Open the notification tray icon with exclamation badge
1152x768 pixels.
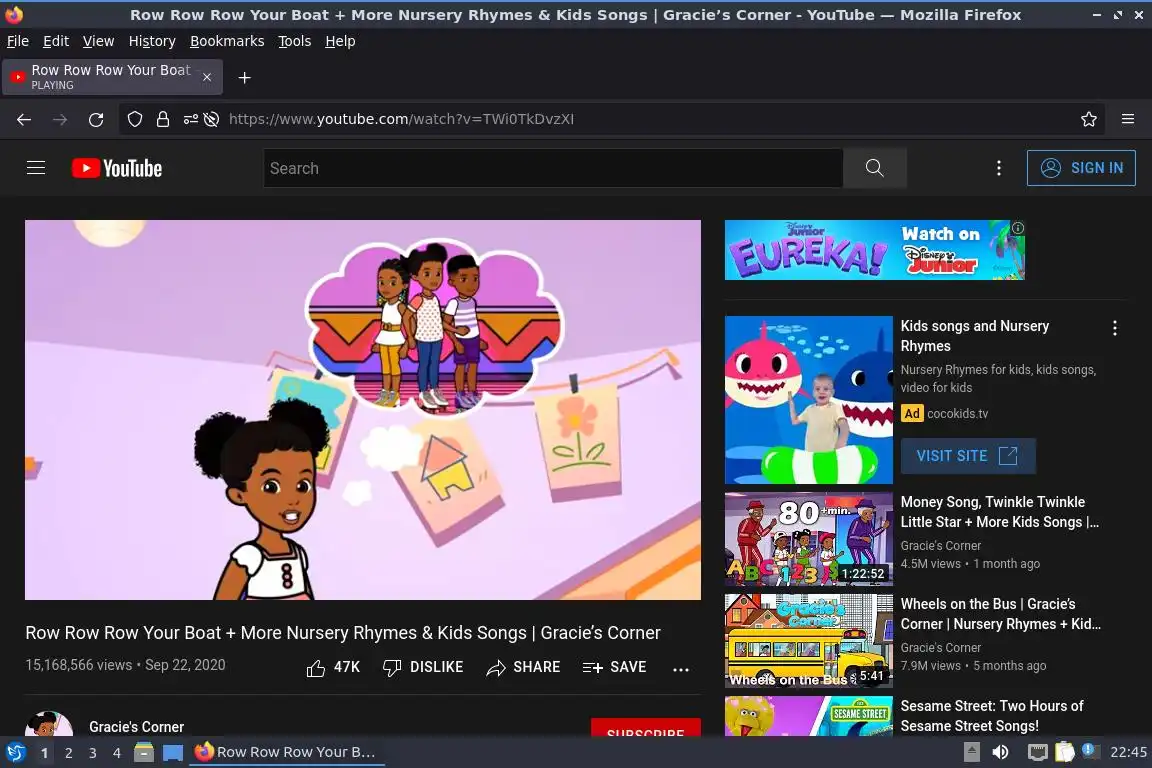click(1091, 752)
